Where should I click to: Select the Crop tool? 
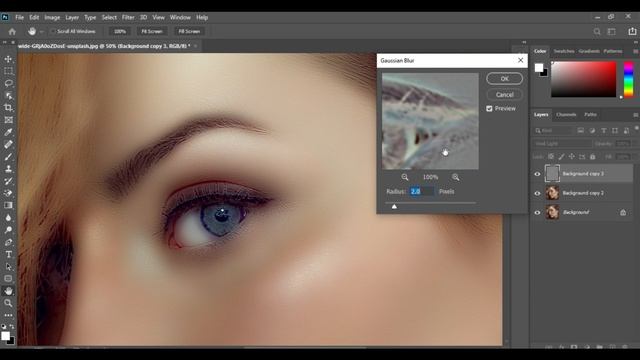pos(8,108)
